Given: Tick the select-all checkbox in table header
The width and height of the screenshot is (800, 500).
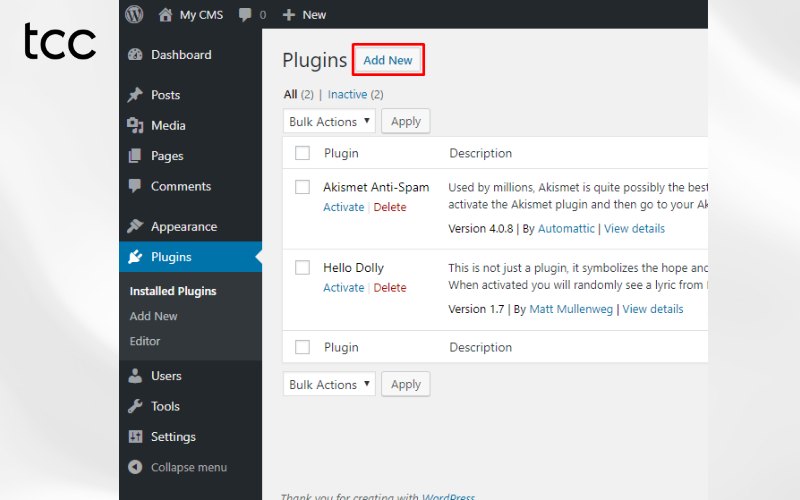Looking at the screenshot, I should point(303,153).
